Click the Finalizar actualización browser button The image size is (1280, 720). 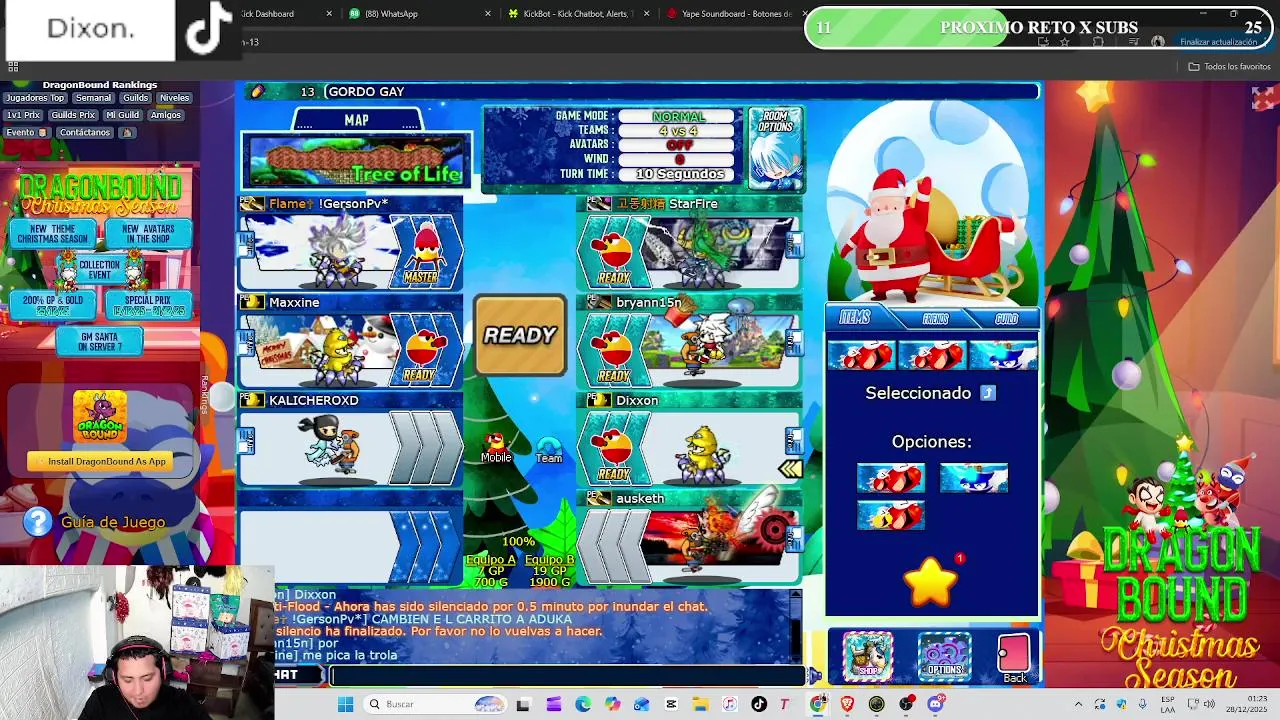click(1218, 42)
